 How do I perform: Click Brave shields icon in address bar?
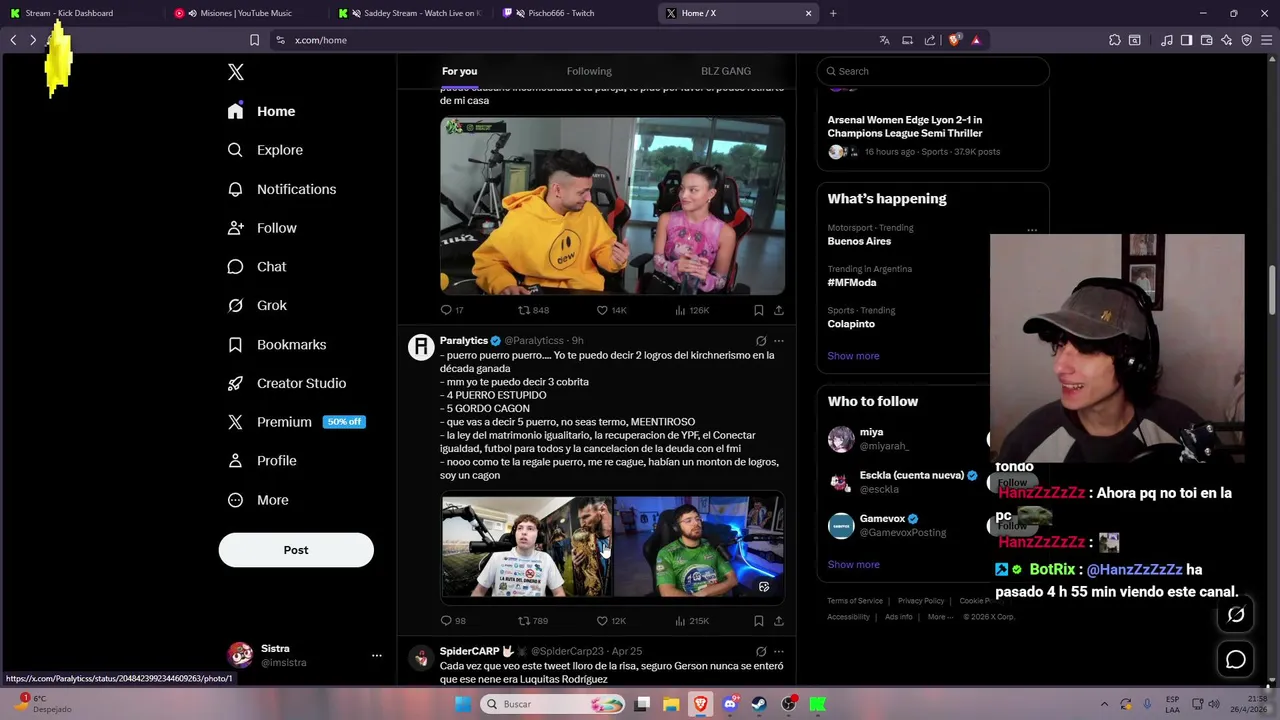pyautogui.click(x=955, y=40)
